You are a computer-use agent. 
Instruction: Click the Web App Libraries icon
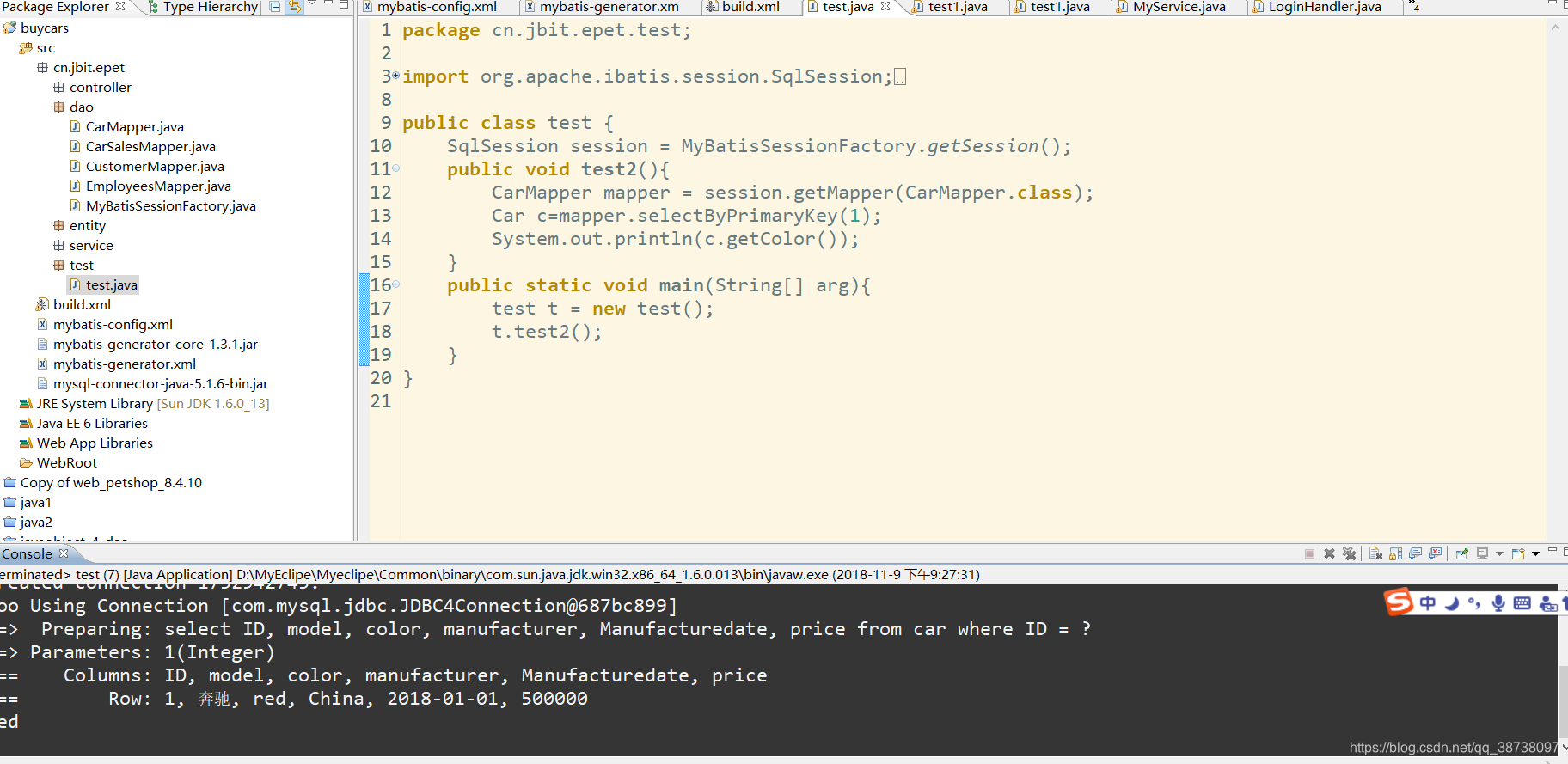pyautogui.click(x=26, y=443)
